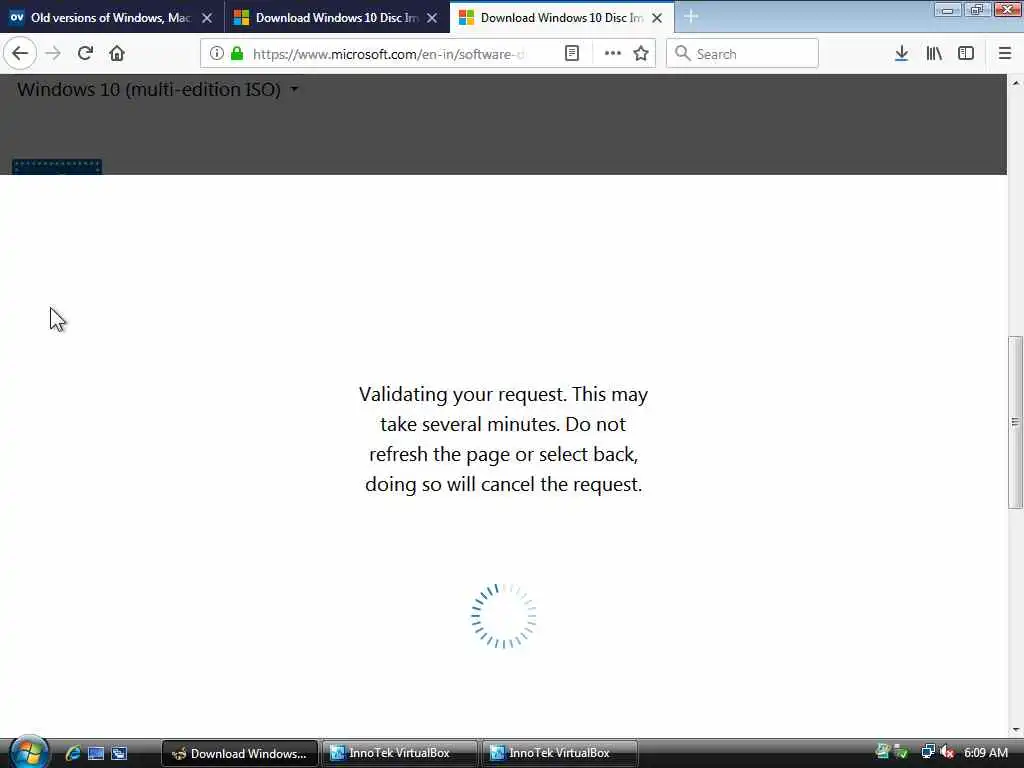Go back to the previous page
Viewport: 1024px width, 768px height.
coord(20,54)
